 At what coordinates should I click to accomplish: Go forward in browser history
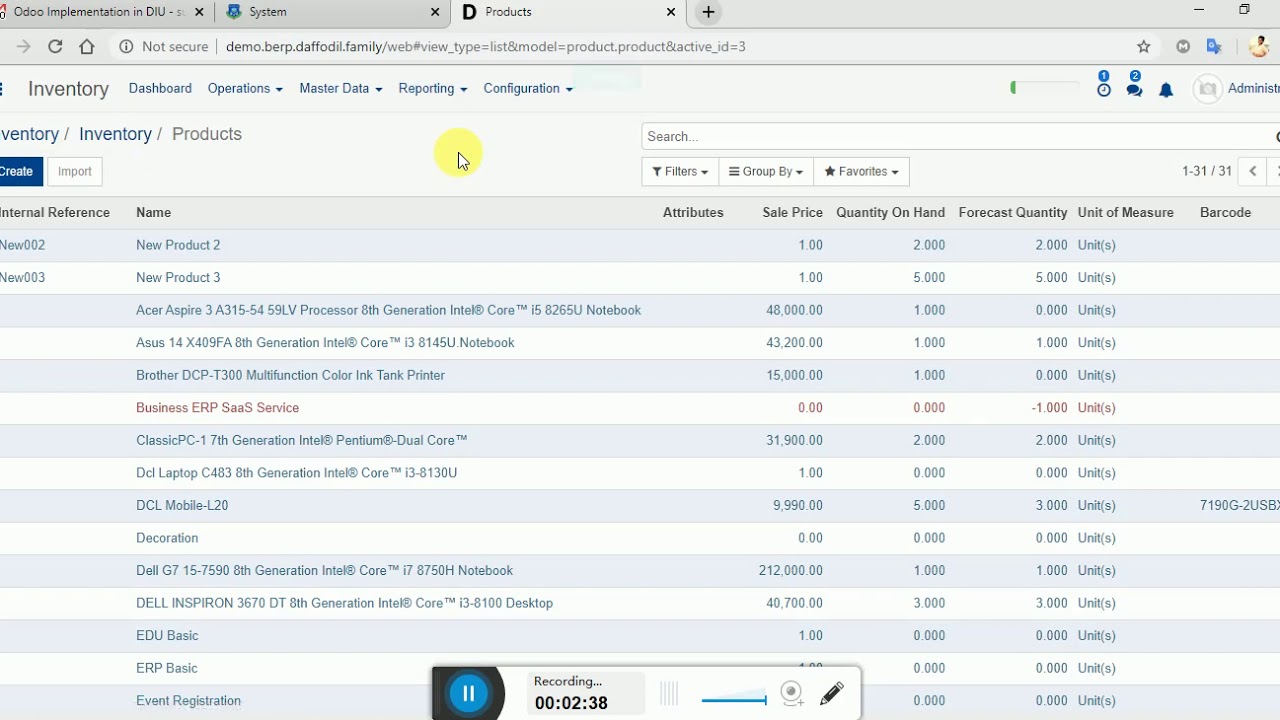[24, 47]
